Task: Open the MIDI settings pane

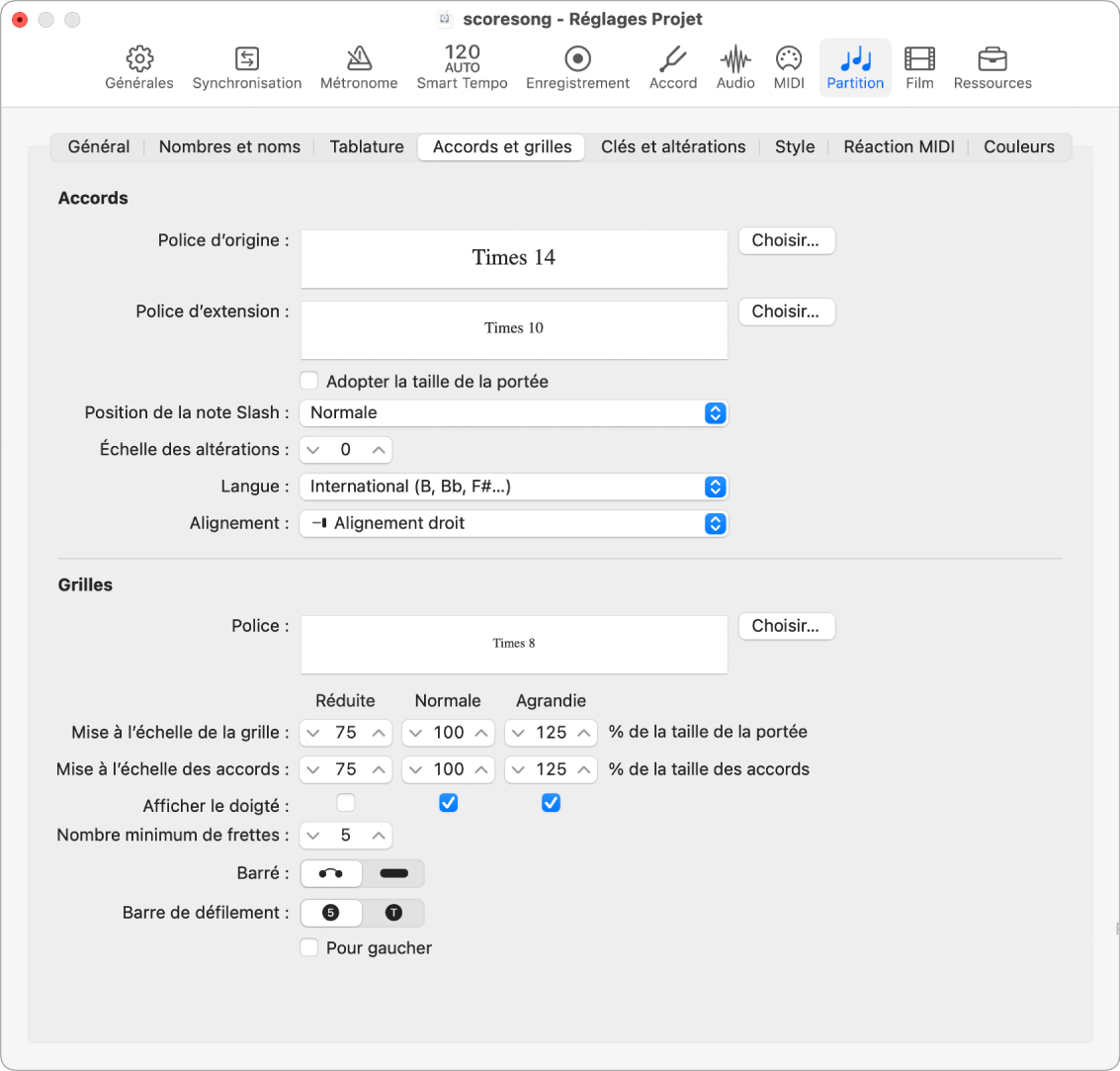Action: 789,67
